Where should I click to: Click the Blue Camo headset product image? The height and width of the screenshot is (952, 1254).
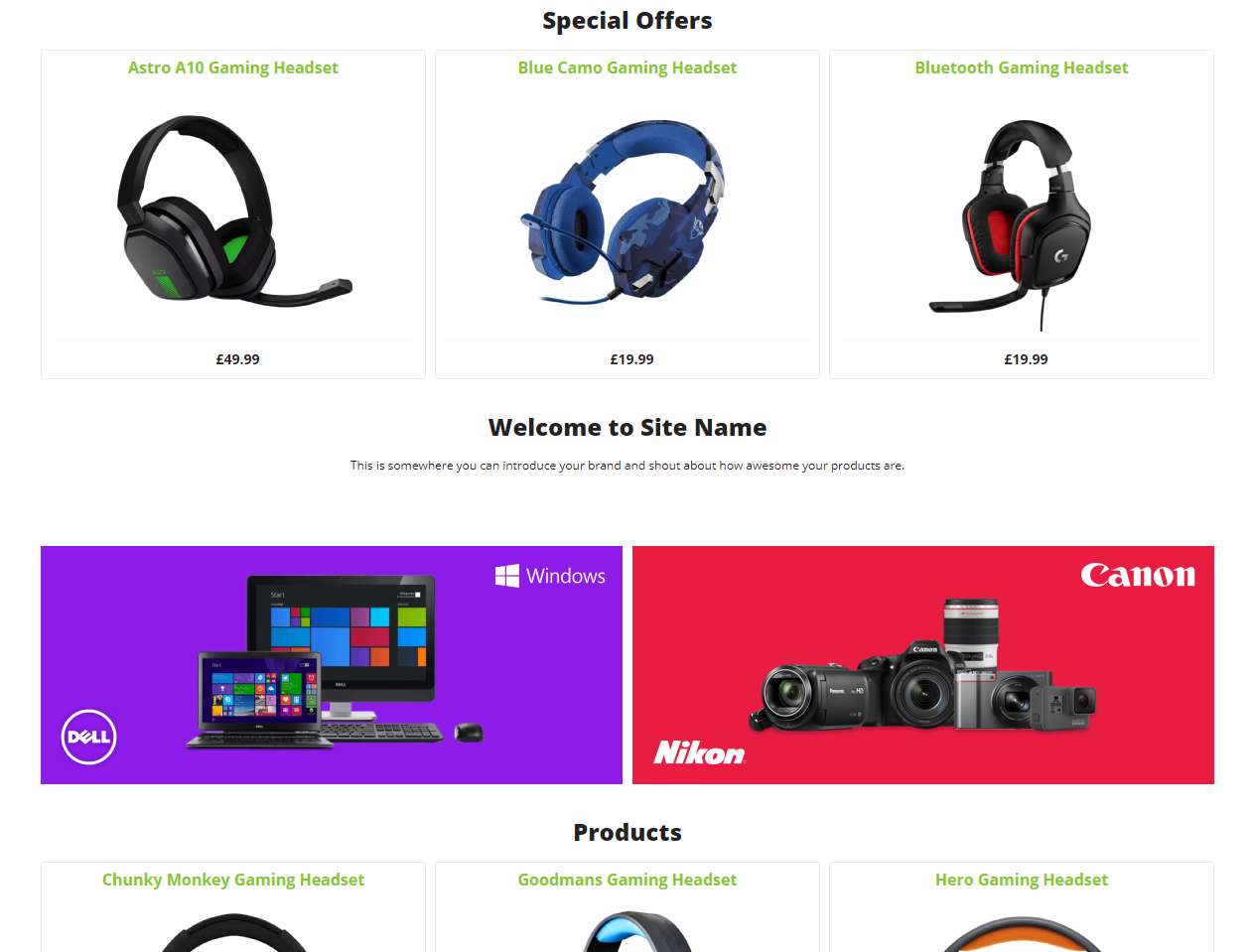[627, 211]
